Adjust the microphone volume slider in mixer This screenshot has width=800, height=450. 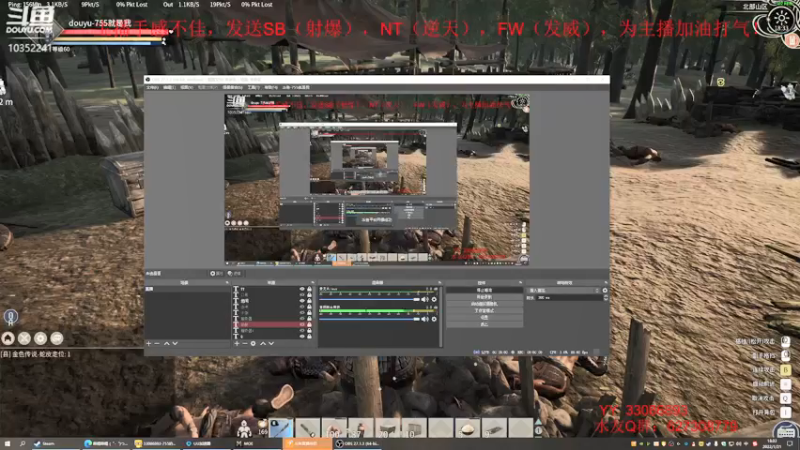point(369,299)
